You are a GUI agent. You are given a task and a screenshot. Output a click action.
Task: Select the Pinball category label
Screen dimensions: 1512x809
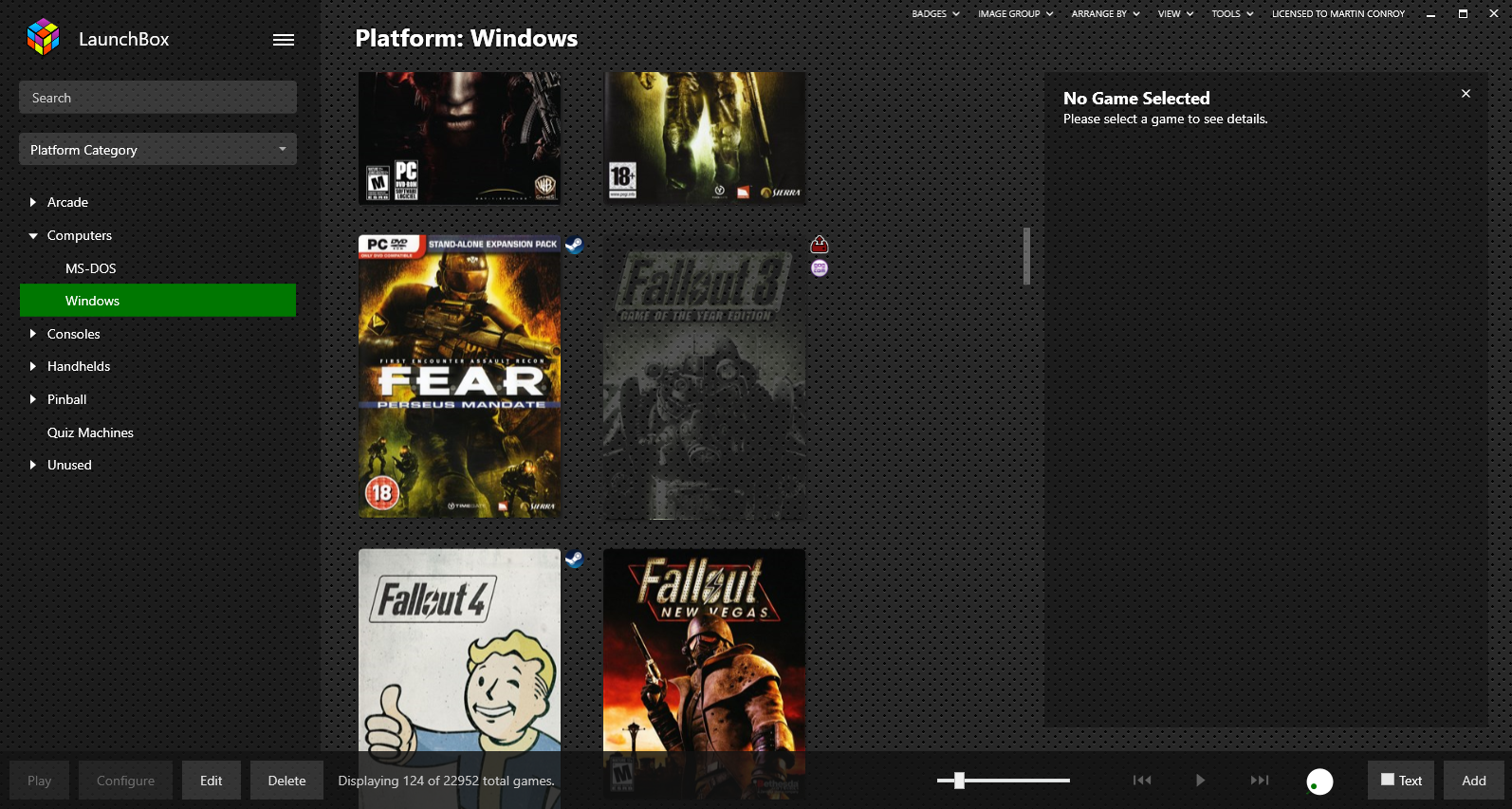(66, 399)
